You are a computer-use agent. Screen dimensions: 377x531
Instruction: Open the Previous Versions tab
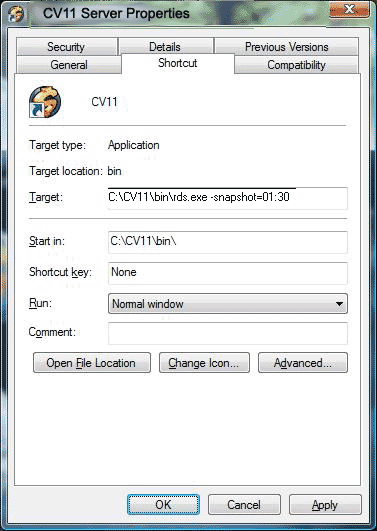[x=286, y=46]
